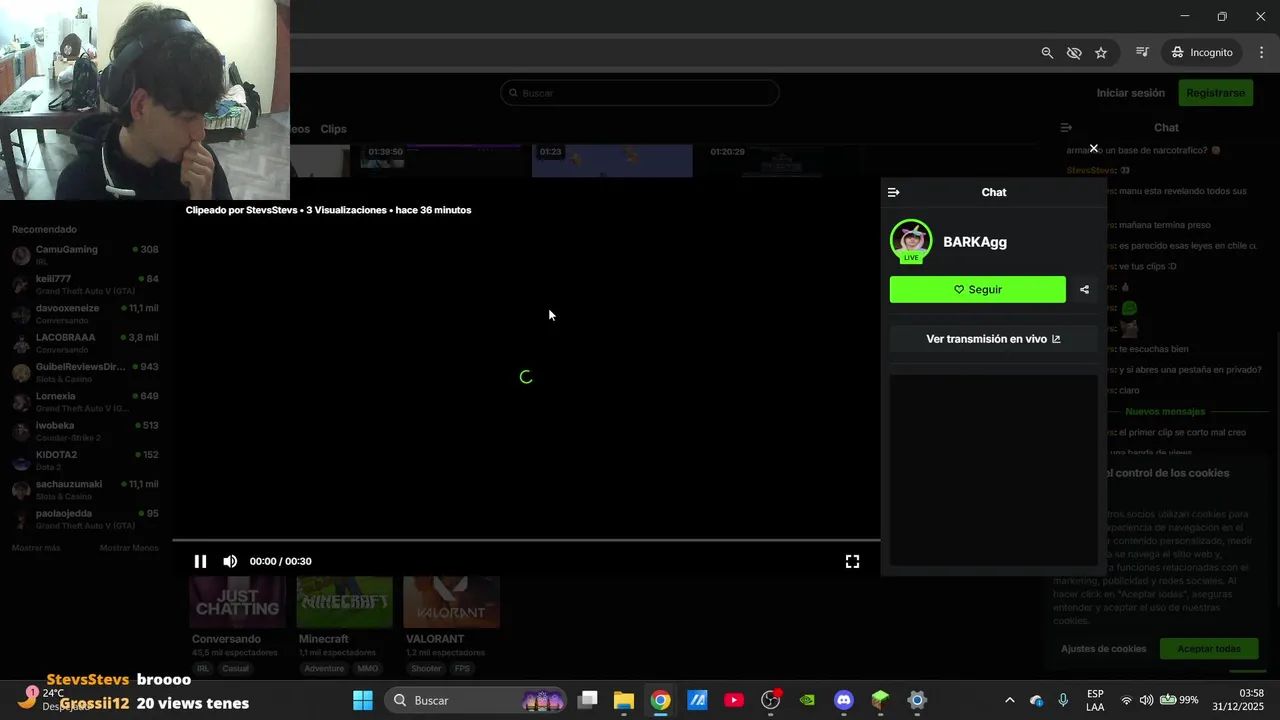Viewport: 1280px width, 720px height.
Task: Open recommended channel paolaojedda
Action: pos(85,519)
